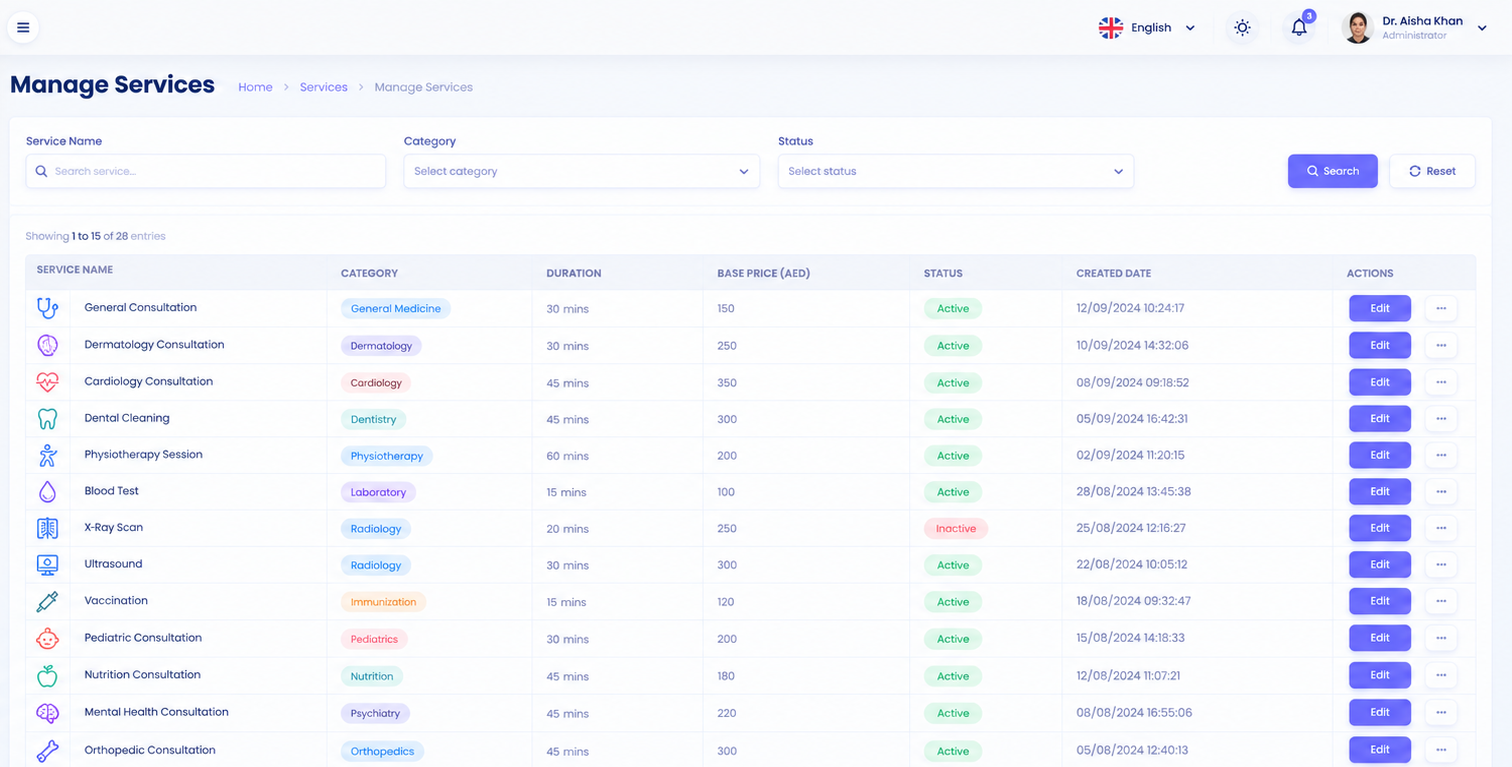The image size is (1512, 767).
Task: Click the Dermatology Consultation service icon
Action: [x=47, y=345]
